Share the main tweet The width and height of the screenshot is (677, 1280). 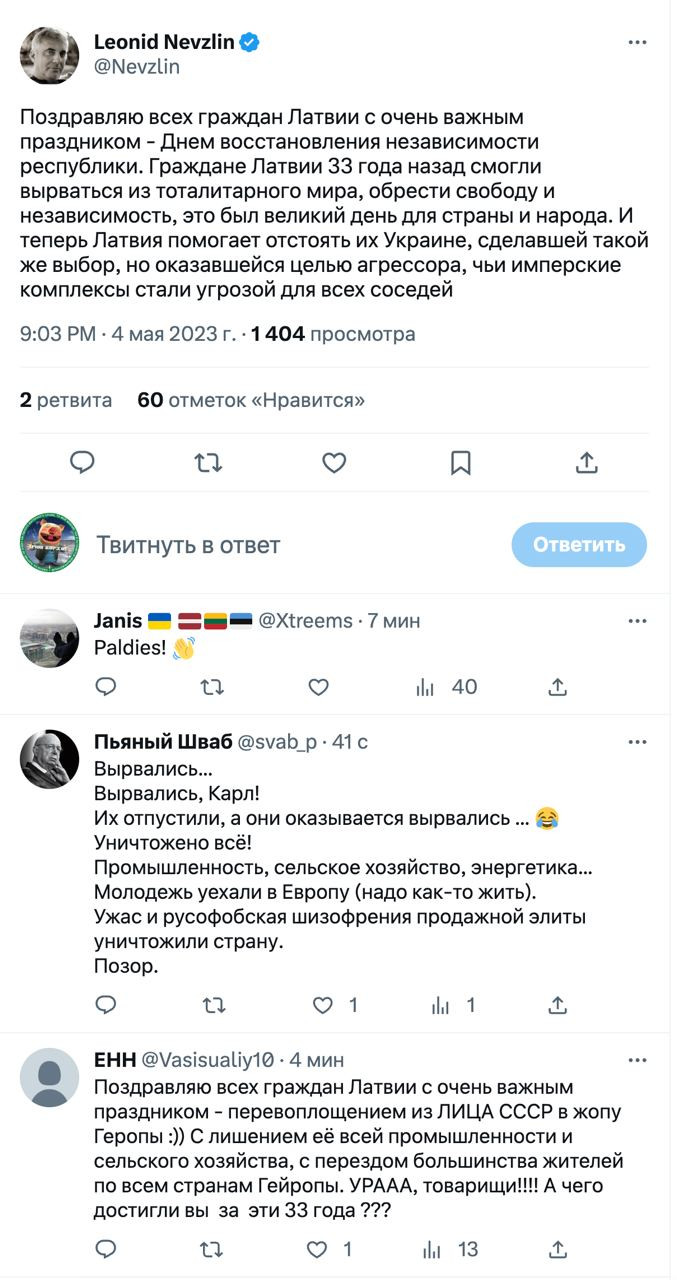click(587, 462)
